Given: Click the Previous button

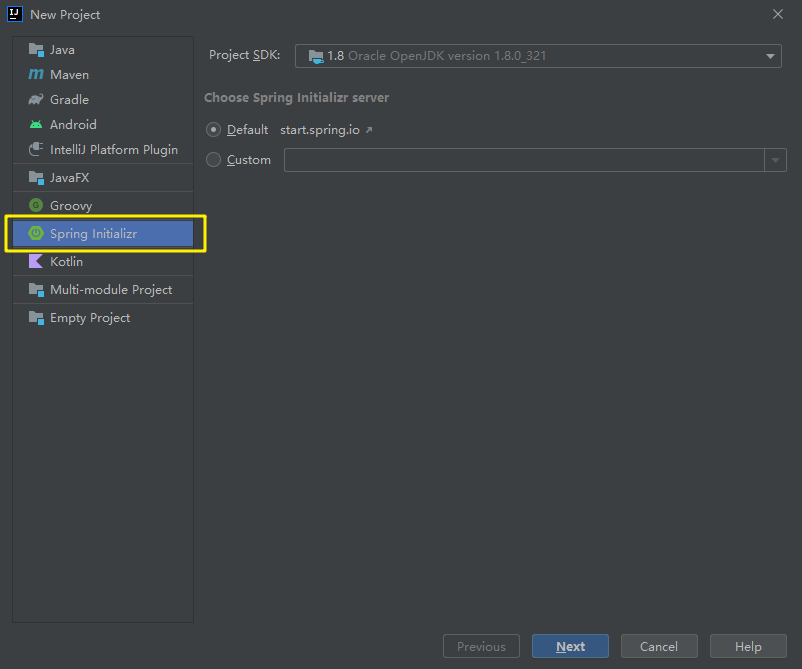Looking at the screenshot, I should (x=481, y=646).
